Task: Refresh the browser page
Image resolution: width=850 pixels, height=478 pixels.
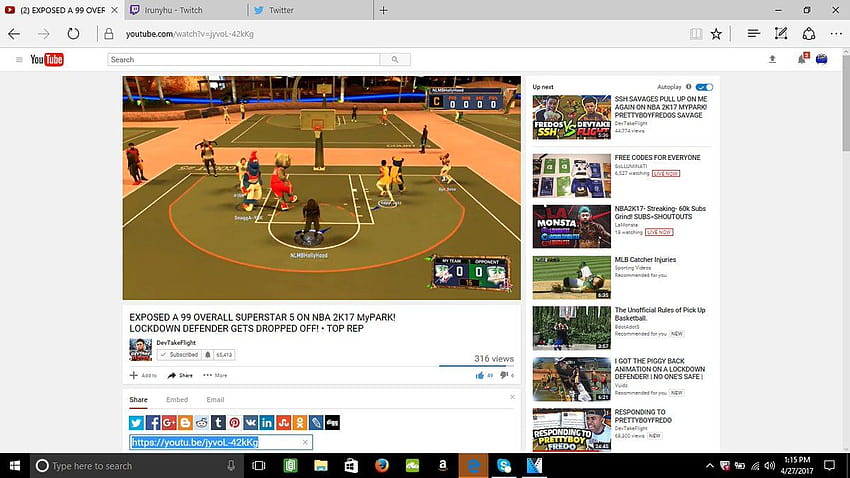Action: 73,34
